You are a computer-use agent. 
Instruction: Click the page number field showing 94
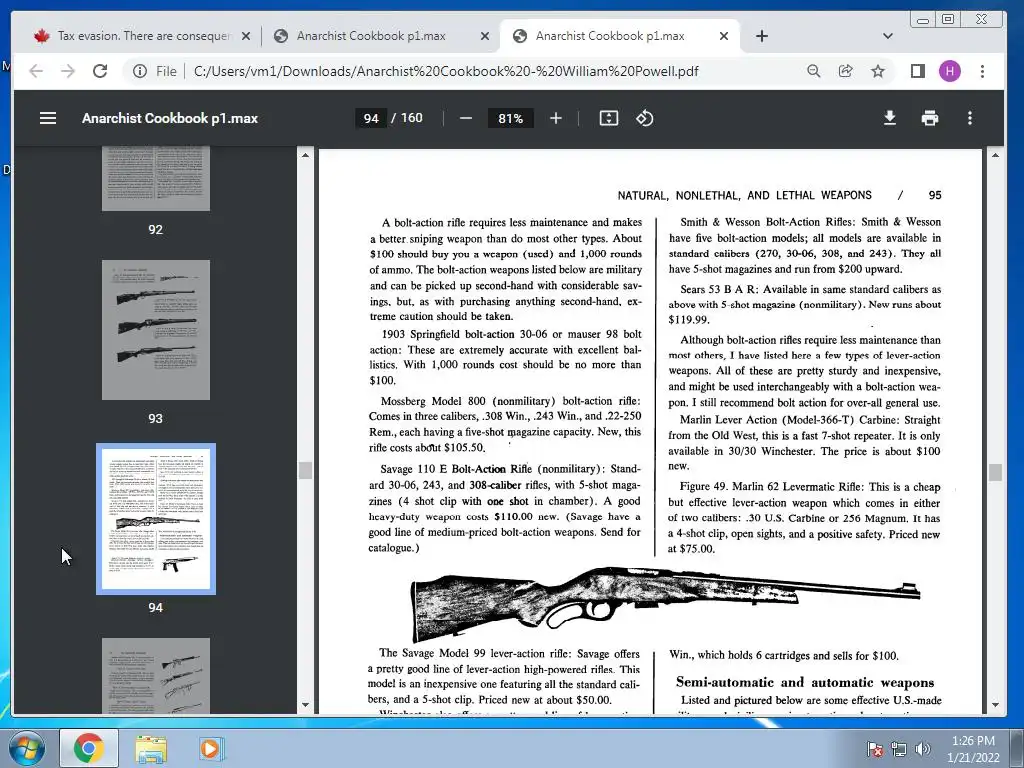[x=371, y=118]
